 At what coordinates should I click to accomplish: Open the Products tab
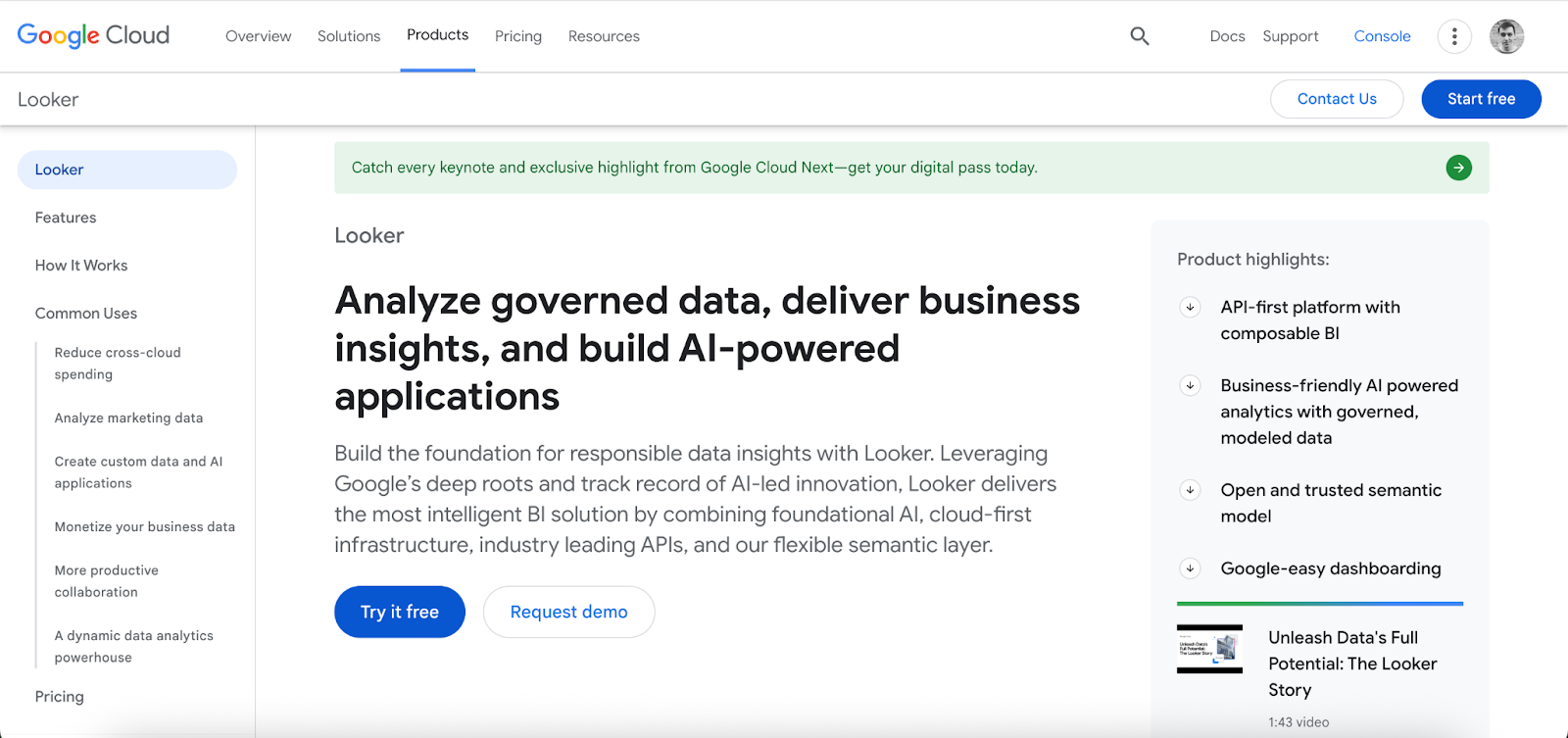click(437, 35)
